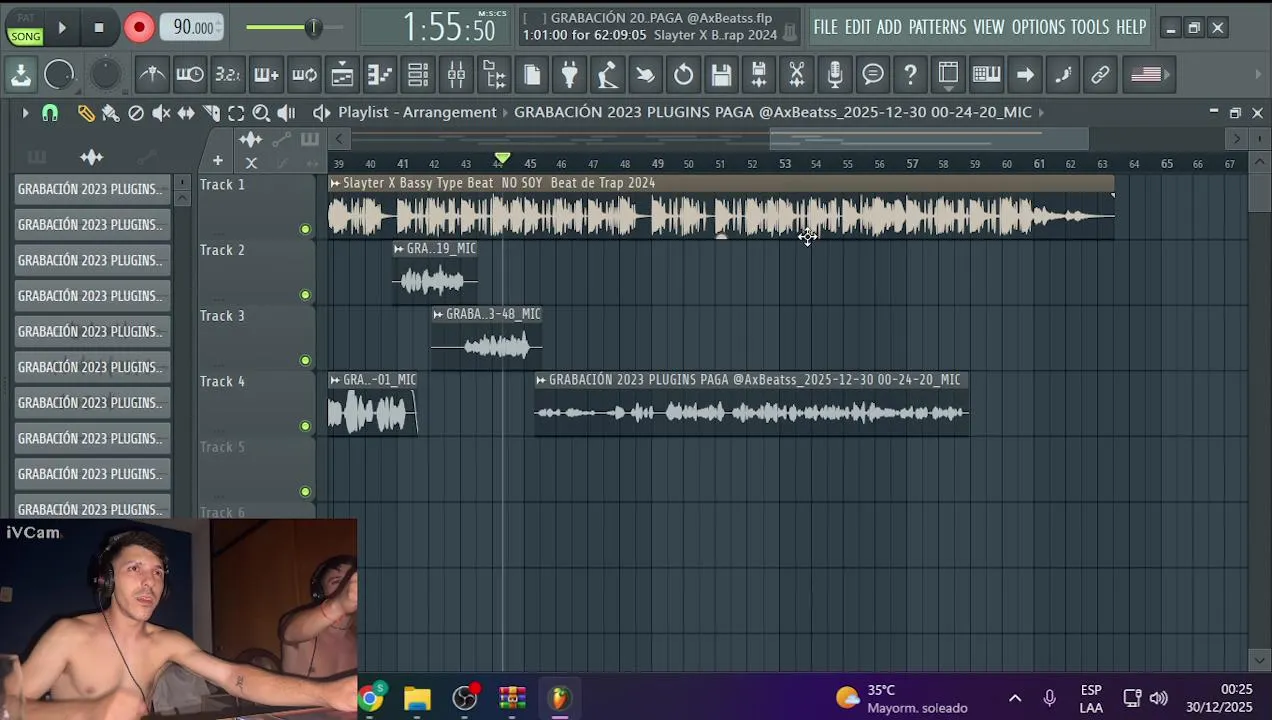Open the VIEW menu
Image resolution: width=1272 pixels, height=720 pixels.
[988, 27]
